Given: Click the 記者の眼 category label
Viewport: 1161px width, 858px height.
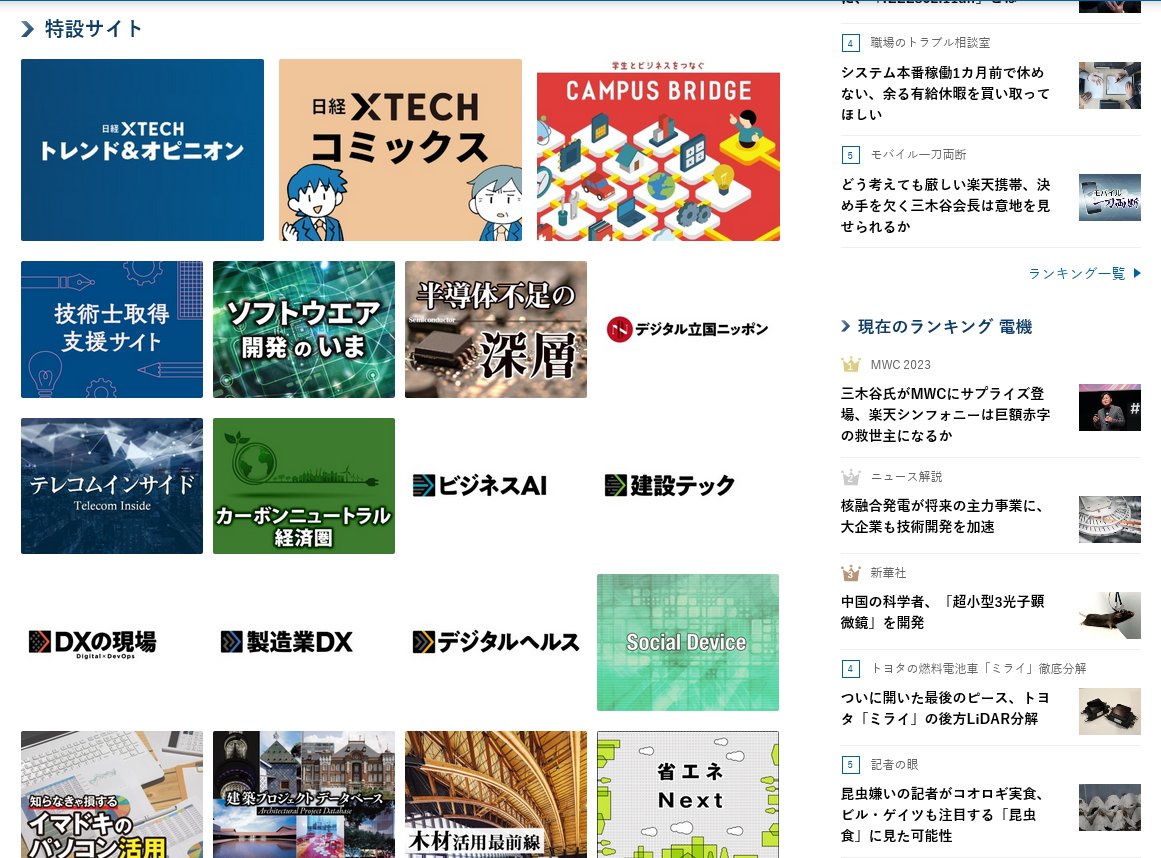Looking at the screenshot, I should pyautogui.click(x=894, y=765).
